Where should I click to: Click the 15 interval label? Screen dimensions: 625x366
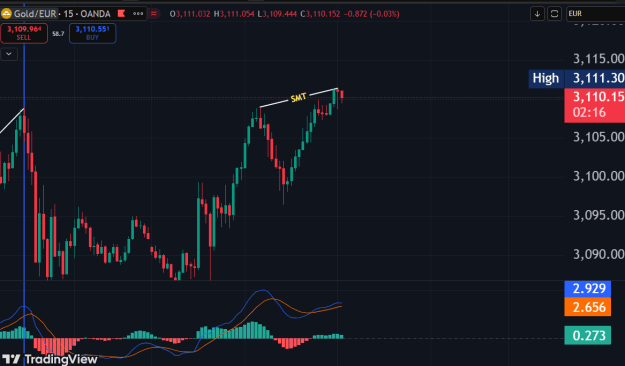tap(68, 14)
